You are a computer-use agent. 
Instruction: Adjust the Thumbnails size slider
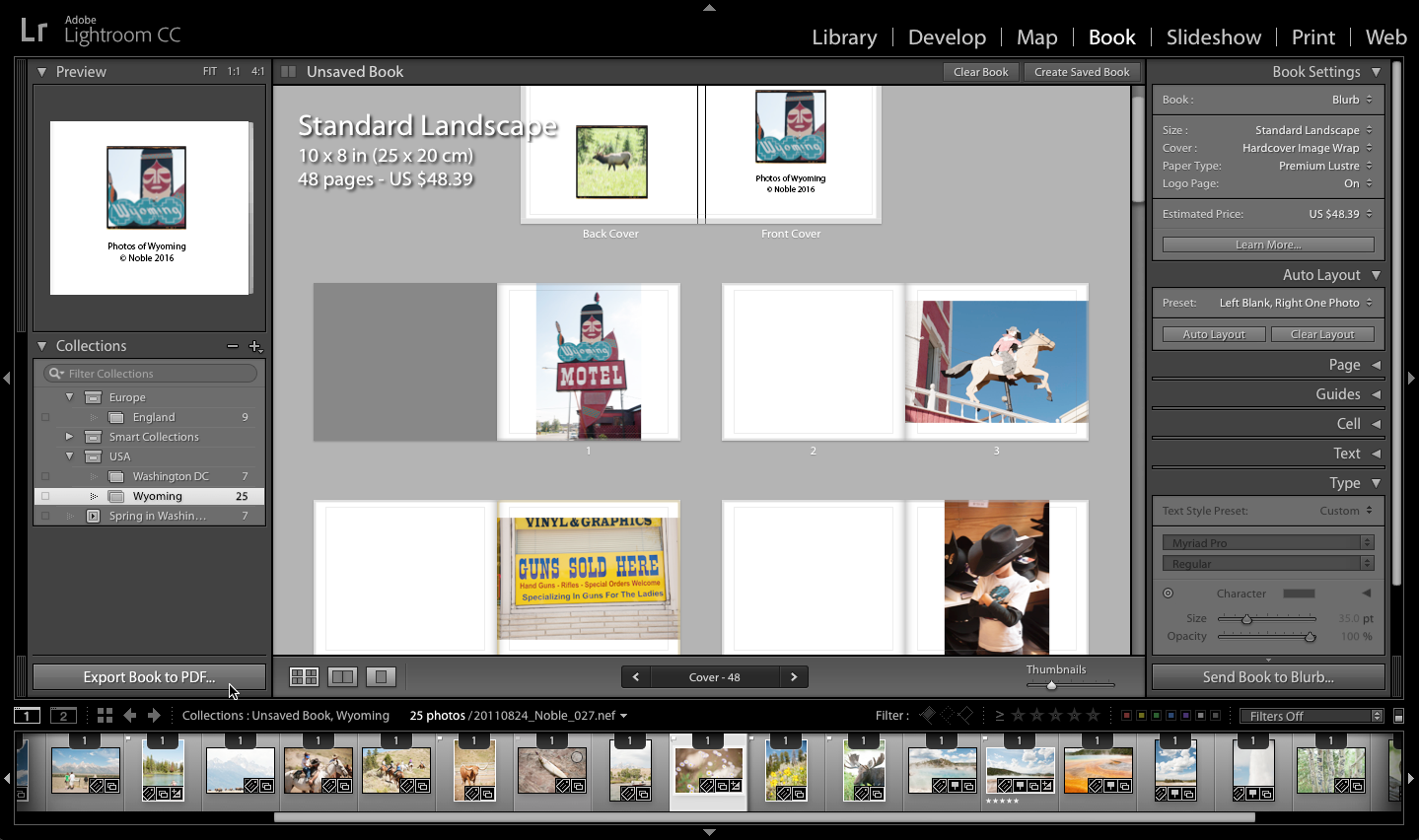tap(1053, 684)
